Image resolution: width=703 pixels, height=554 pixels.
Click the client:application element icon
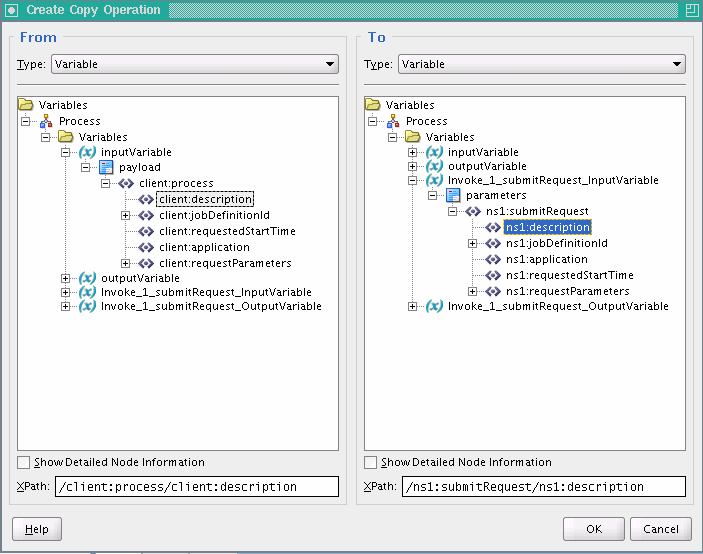146,247
